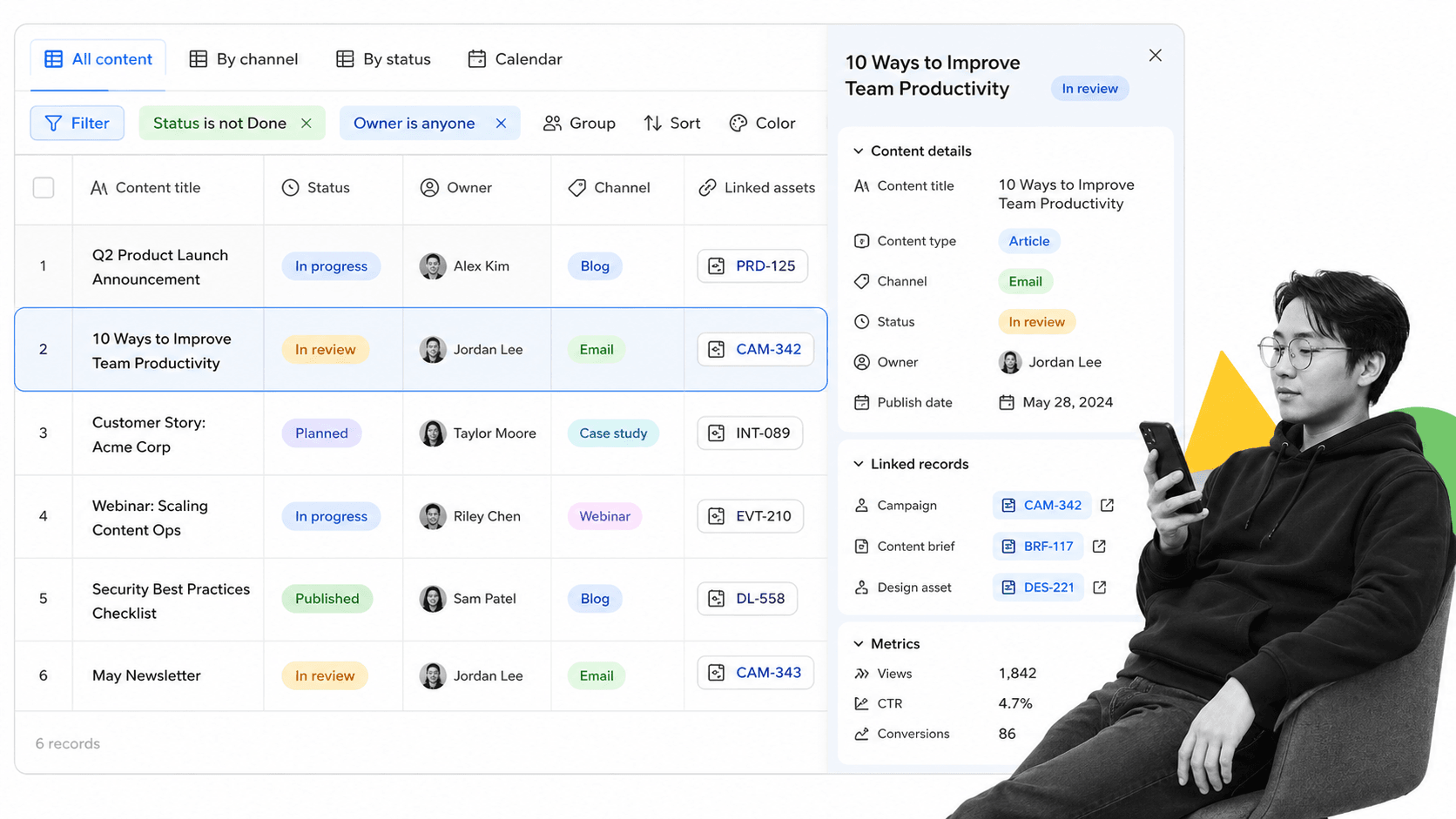Click the EVT-210 record icon

[717, 516]
